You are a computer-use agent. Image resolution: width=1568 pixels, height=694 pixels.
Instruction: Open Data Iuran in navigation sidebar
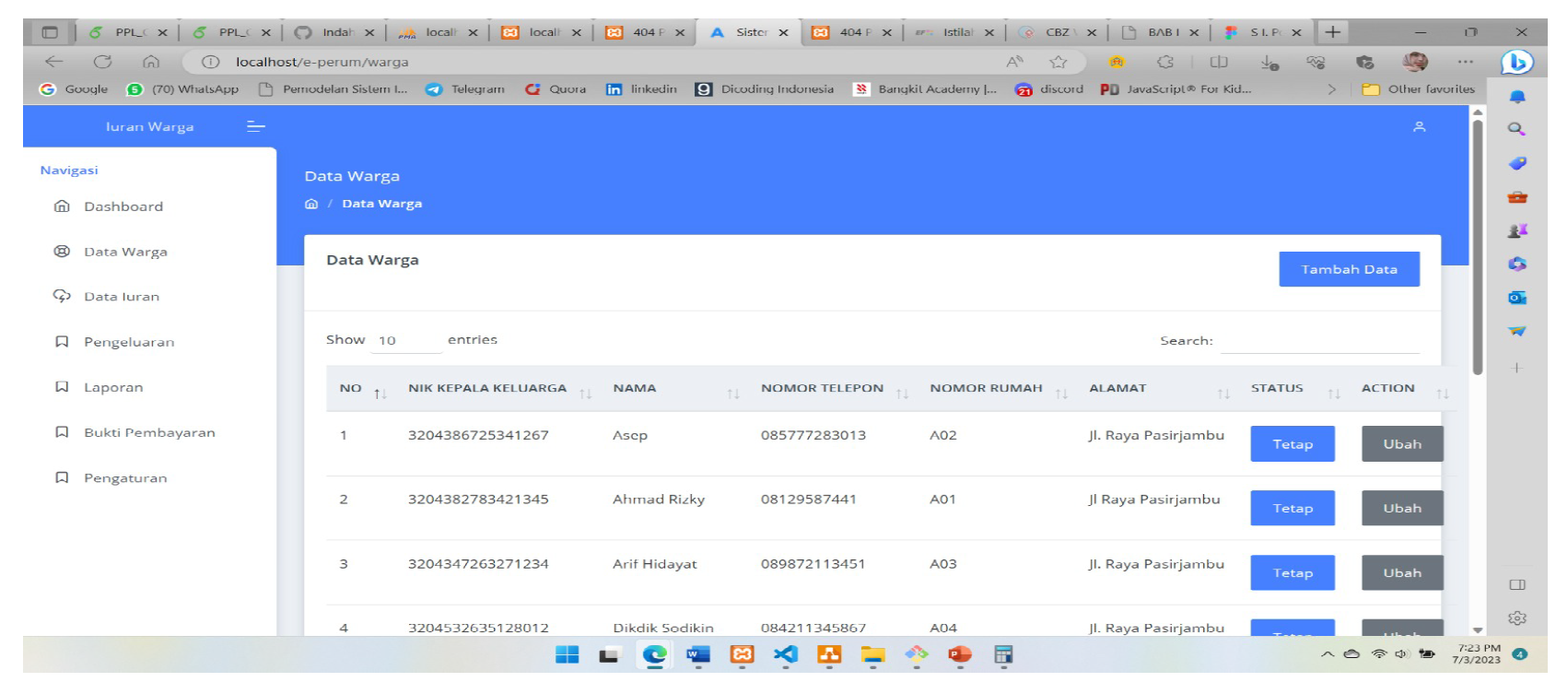coord(122,297)
